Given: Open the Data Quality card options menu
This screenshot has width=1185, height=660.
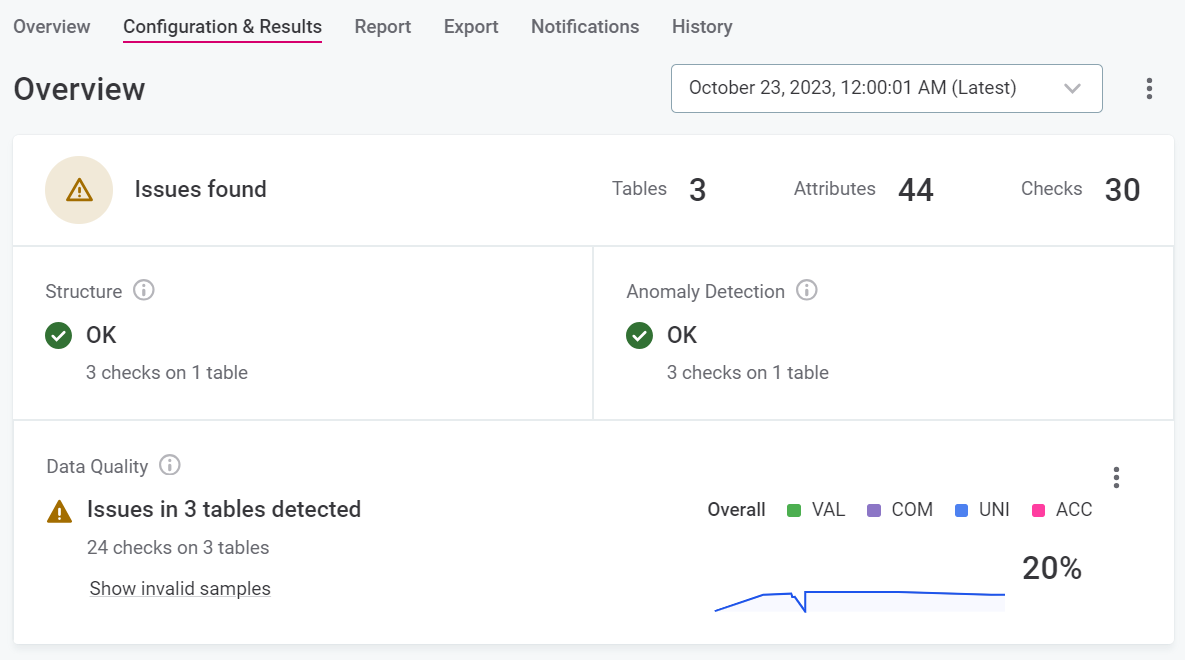Looking at the screenshot, I should click(x=1116, y=477).
